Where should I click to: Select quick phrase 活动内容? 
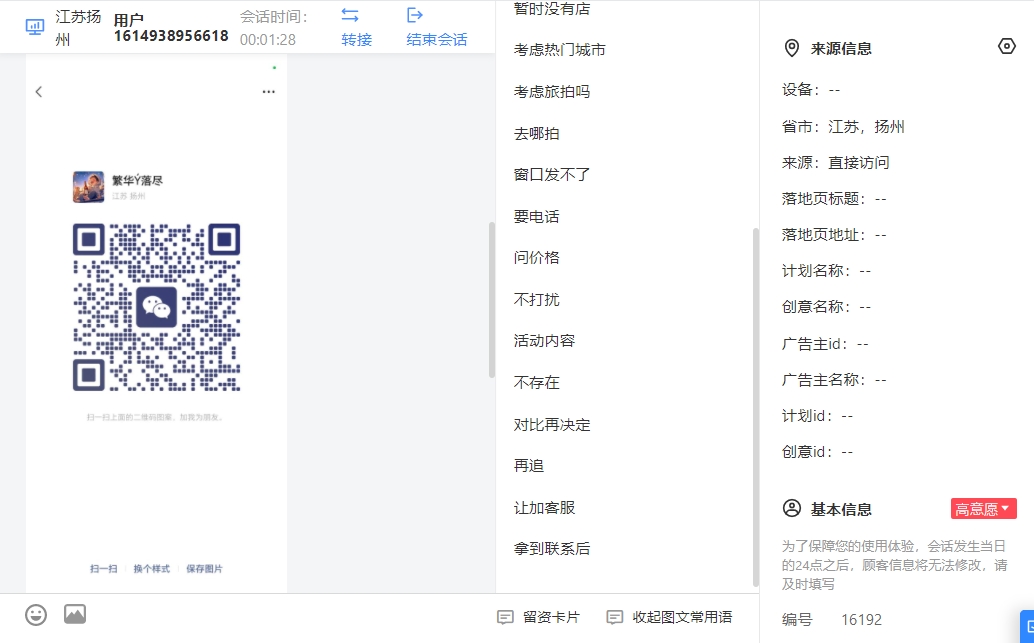pyautogui.click(x=544, y=341)
